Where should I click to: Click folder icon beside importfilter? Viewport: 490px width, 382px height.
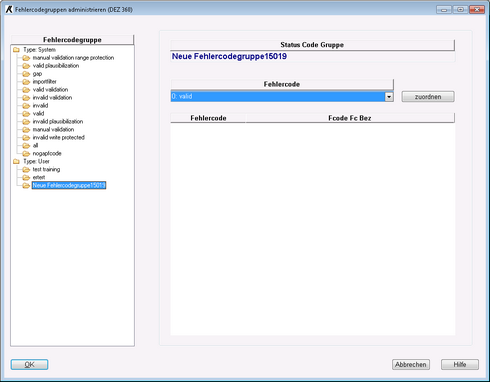(x=26, y=82)
